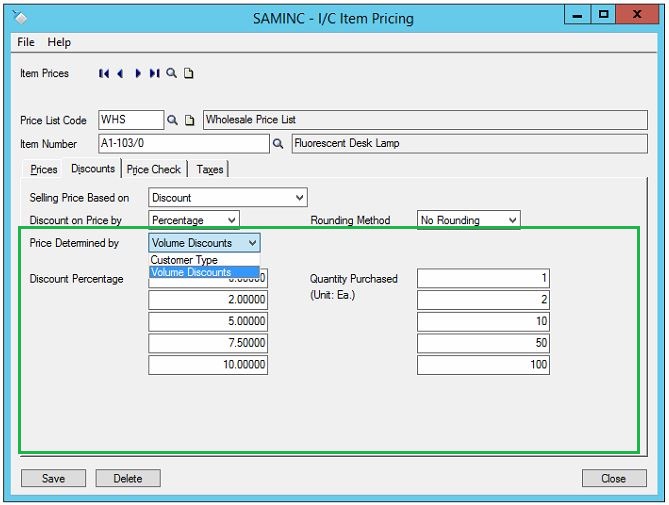Open the Price List Code finder
This screenshot has height=505, width=669.
point(172,120)
